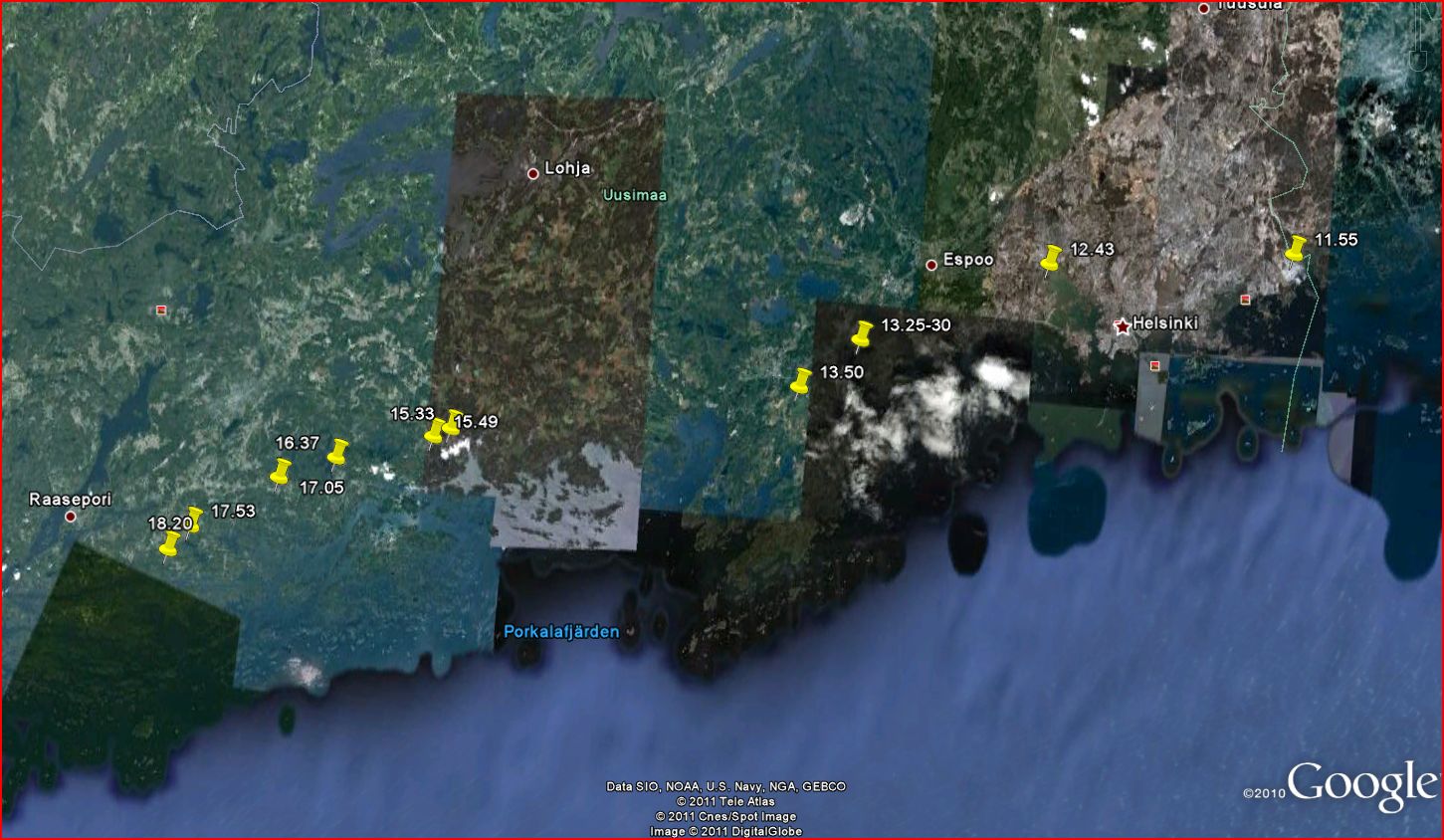Viewport: 1444px width, 840px height.
Task: Open the 13.25-30 pushpin placemark
Action: pos(862,333)
